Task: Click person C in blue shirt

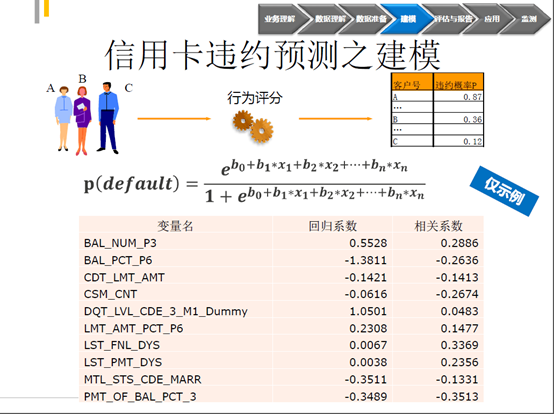Action: 107,118
